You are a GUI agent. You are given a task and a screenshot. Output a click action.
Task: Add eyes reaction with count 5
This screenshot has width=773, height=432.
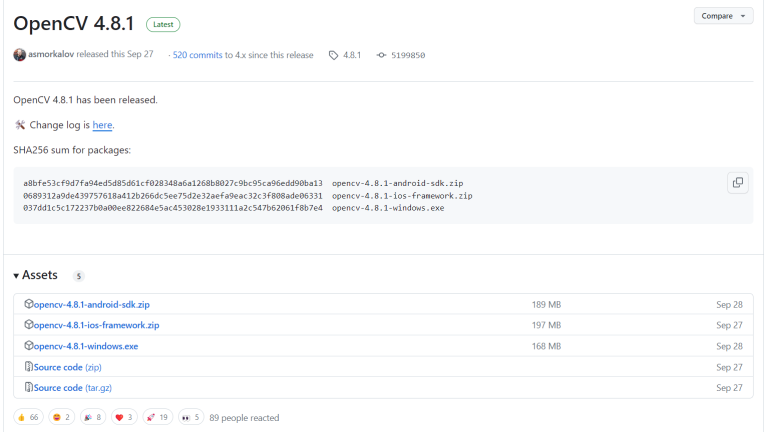coord(191,417)
